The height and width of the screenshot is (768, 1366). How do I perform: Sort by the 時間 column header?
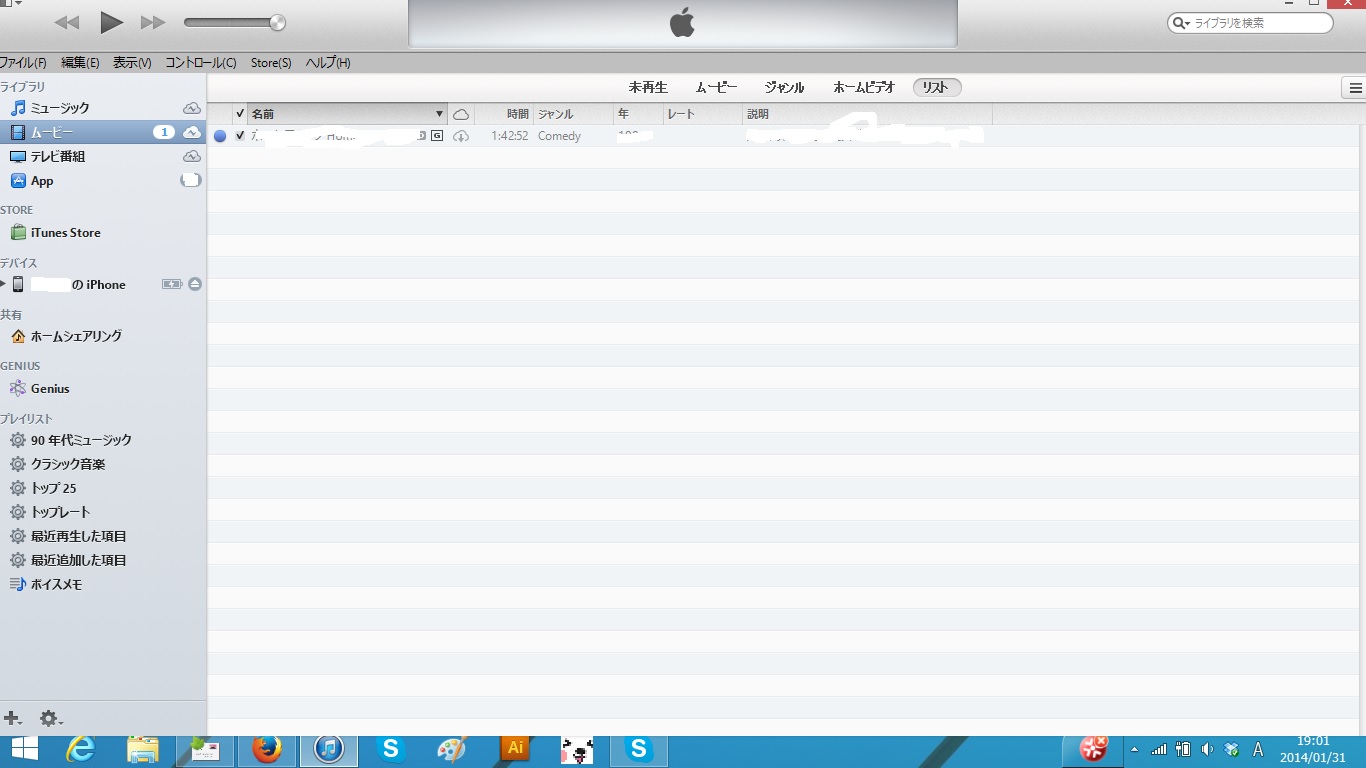pyautogui.click(x=504, y=114)
